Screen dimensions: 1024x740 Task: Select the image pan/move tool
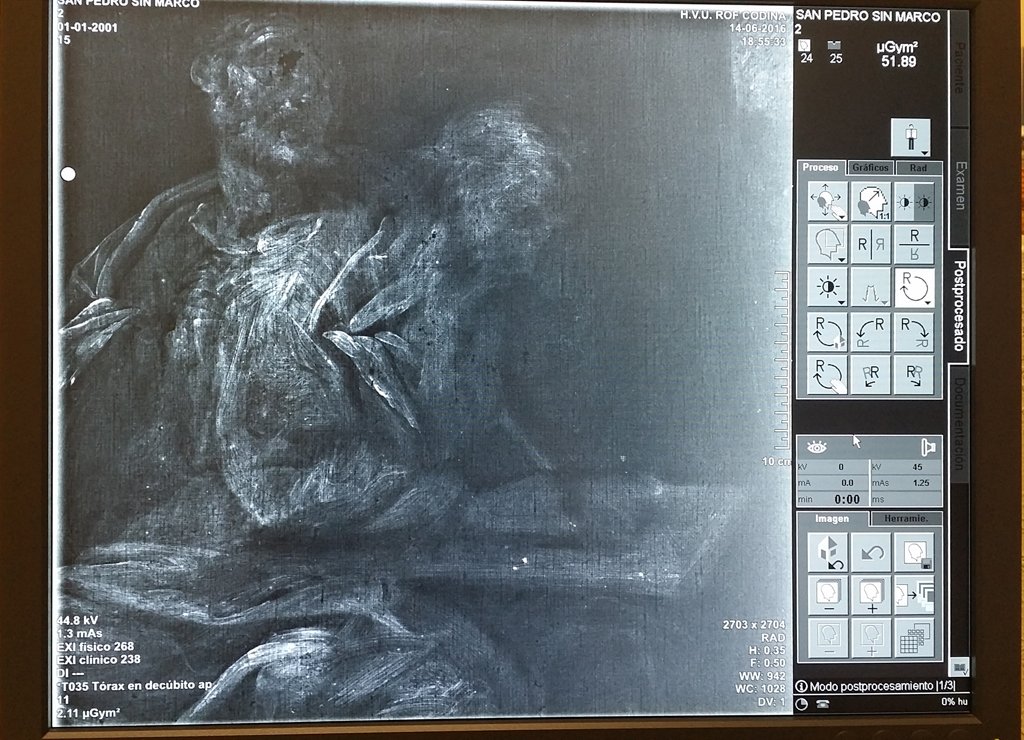point(826,200)
